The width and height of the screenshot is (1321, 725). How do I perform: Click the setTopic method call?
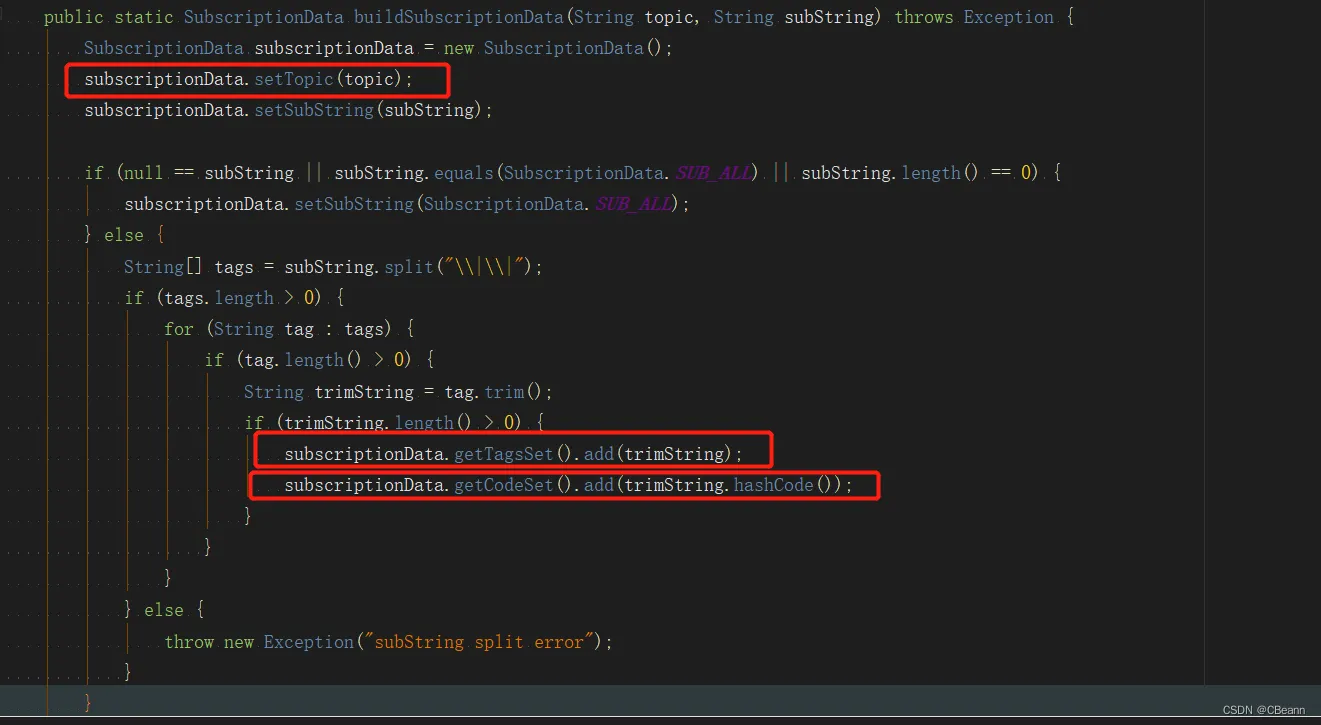pos(294,79)
